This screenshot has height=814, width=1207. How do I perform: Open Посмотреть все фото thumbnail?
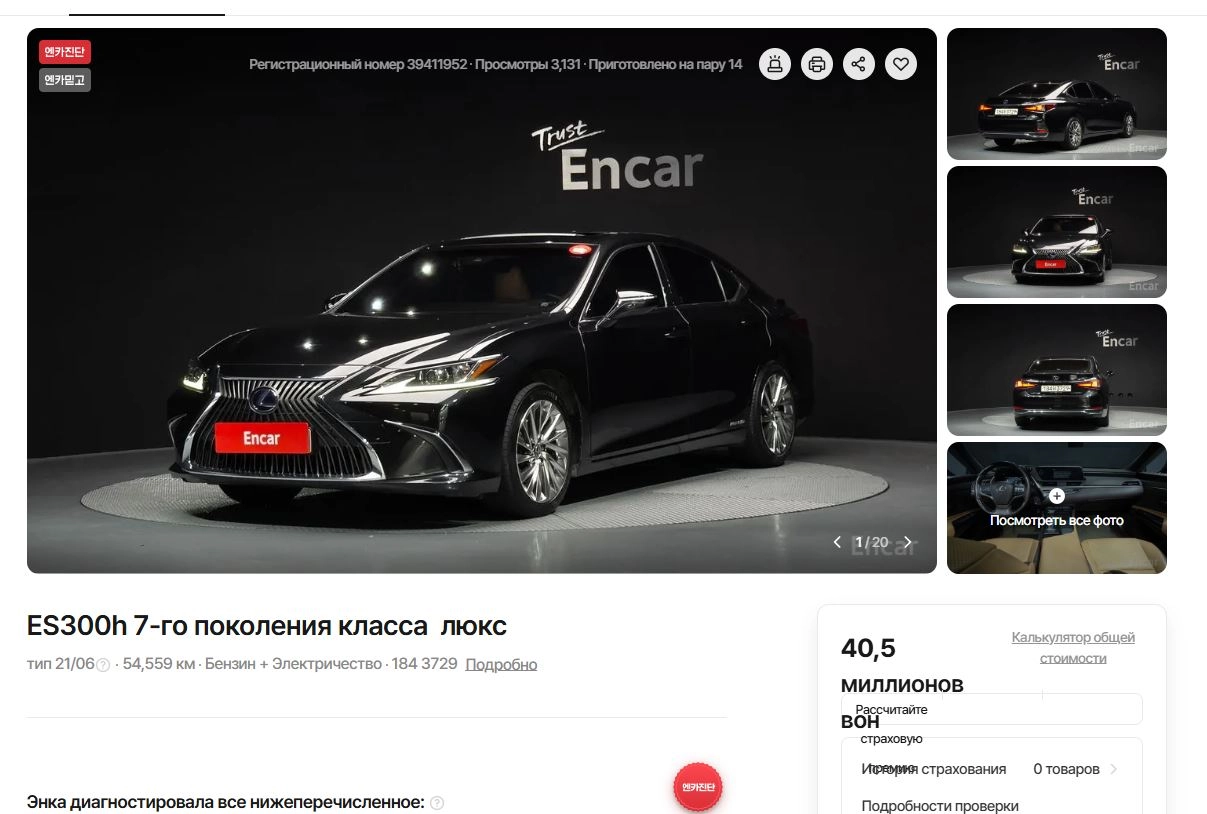[x=1057, y=508]
